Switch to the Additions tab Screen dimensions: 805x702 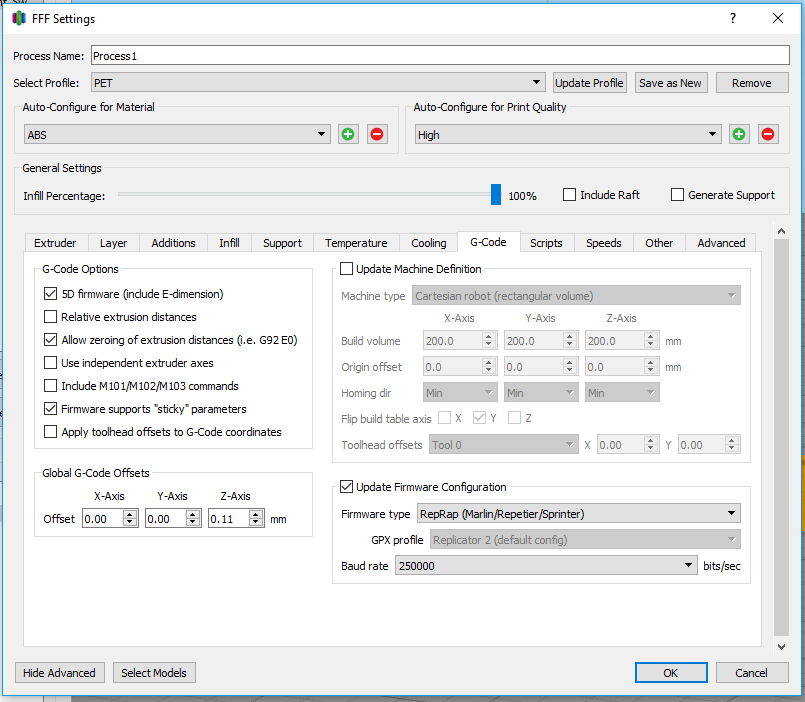click(x=174, y=243)
